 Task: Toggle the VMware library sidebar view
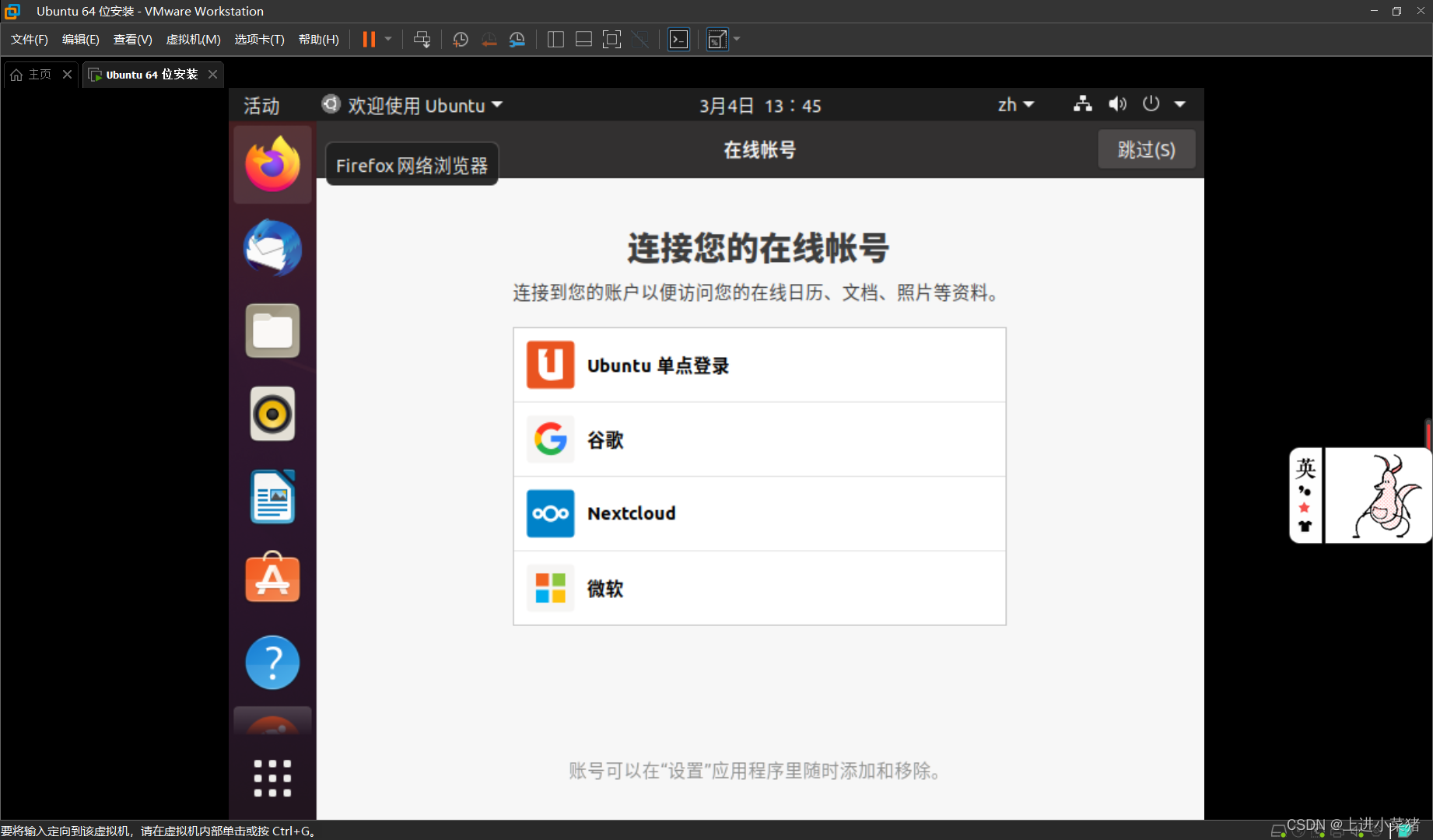coord(555,40)
